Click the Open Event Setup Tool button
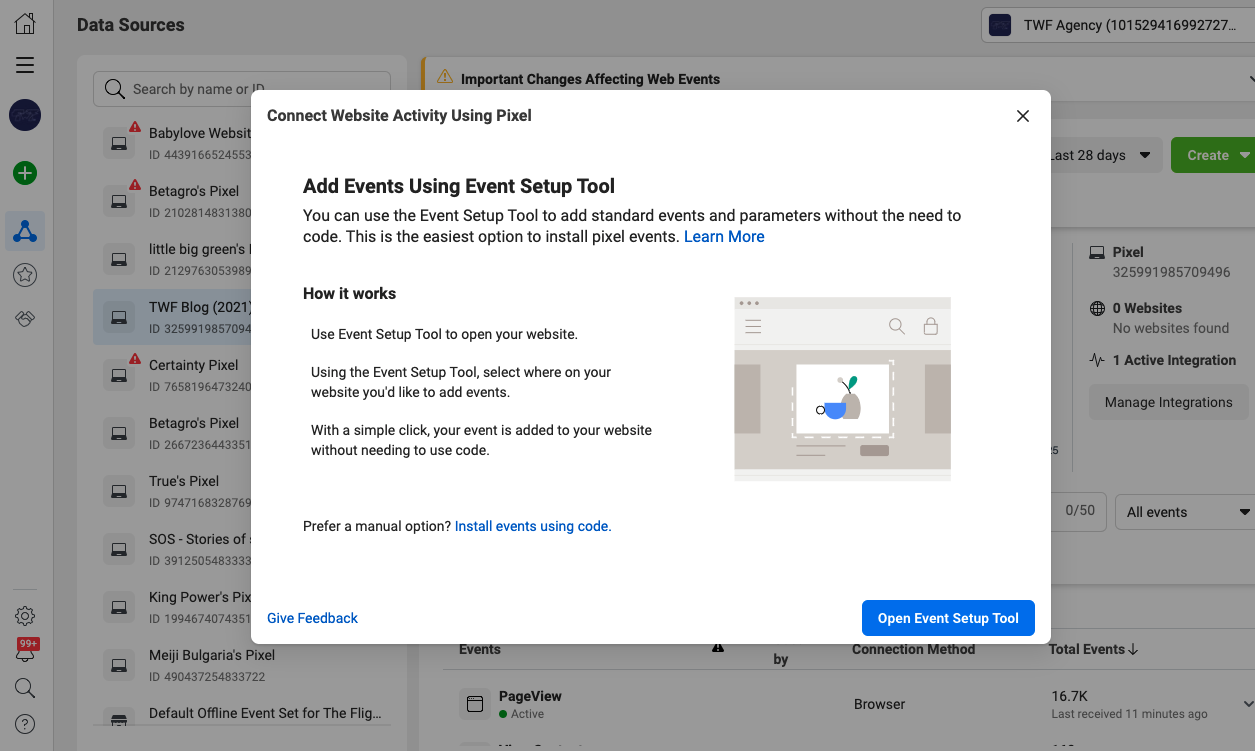Image resolution: width=1255 pixels, height=751 pixels. [x=947, y=618]
